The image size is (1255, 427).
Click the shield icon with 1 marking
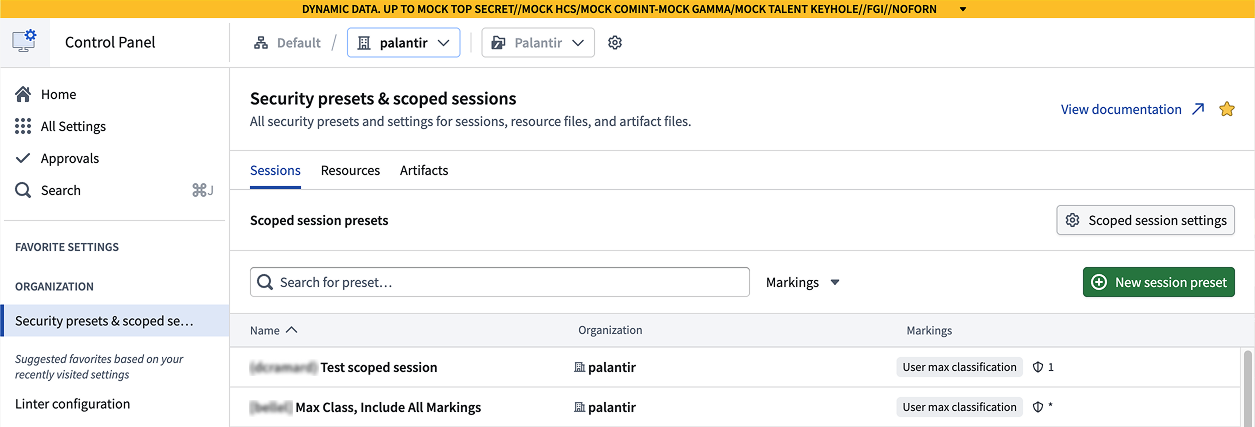1038,367
